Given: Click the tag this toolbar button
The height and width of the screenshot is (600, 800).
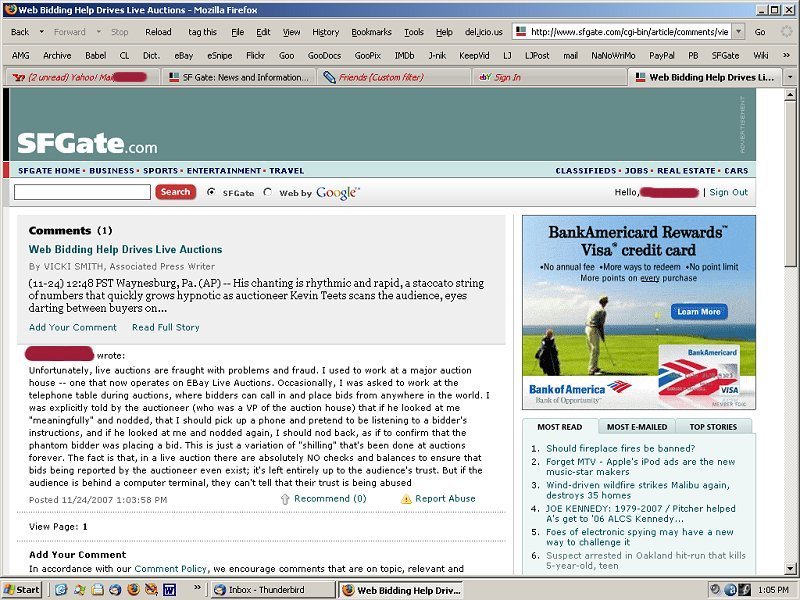Looking at the screenshot, I should 202,32.
